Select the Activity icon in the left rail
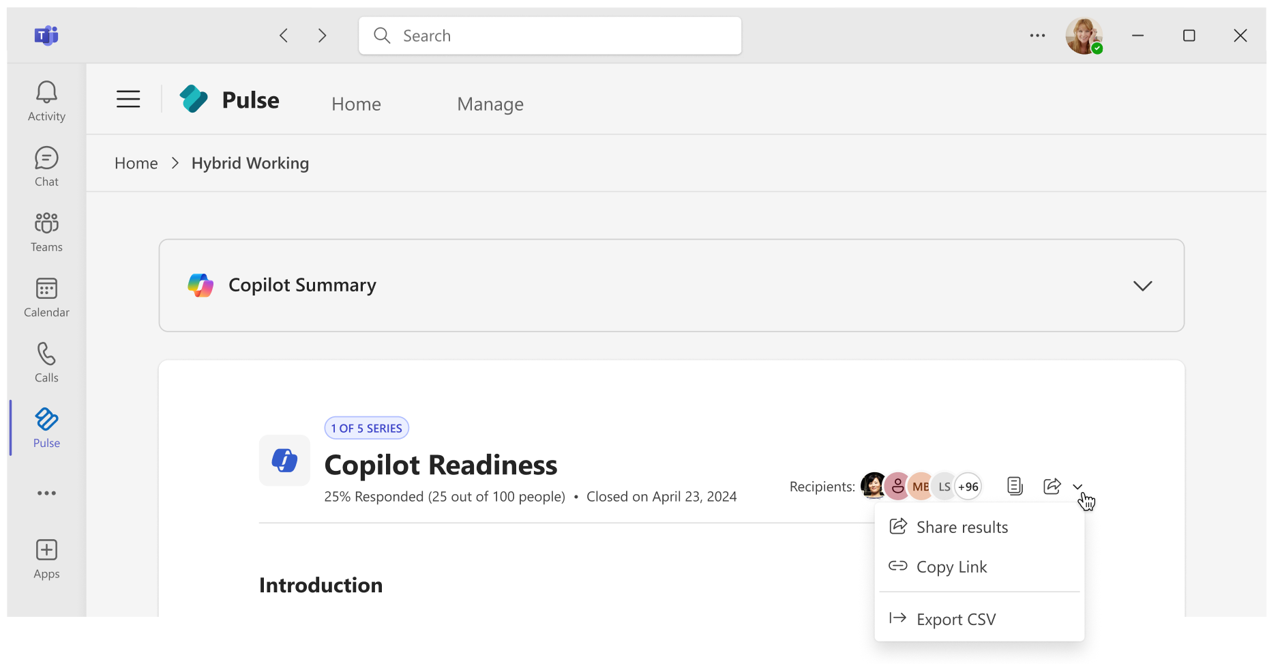 click(x=45, y=99)
